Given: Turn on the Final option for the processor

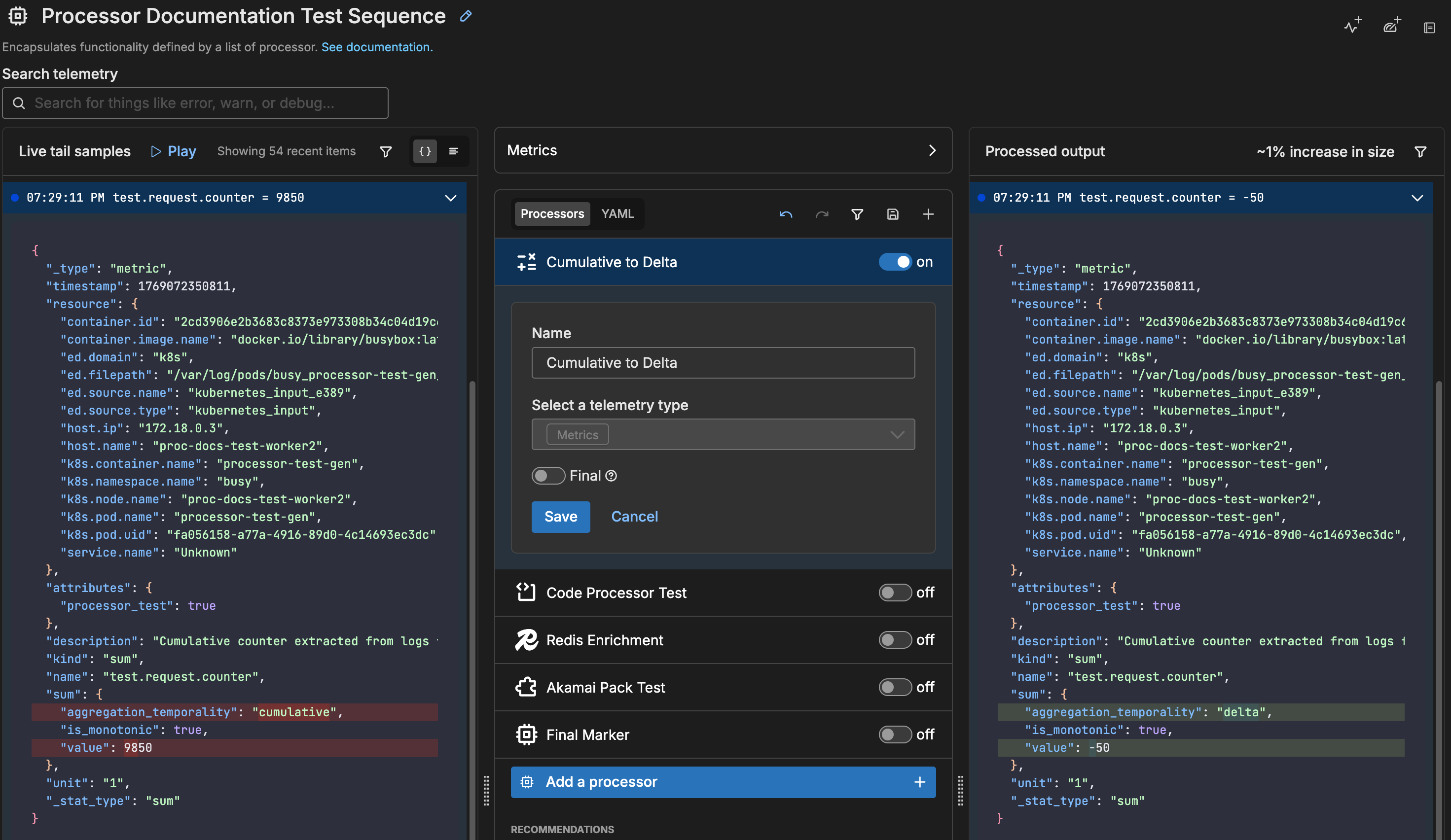Looking at the screenshot, I should click(x=547, y=476).
